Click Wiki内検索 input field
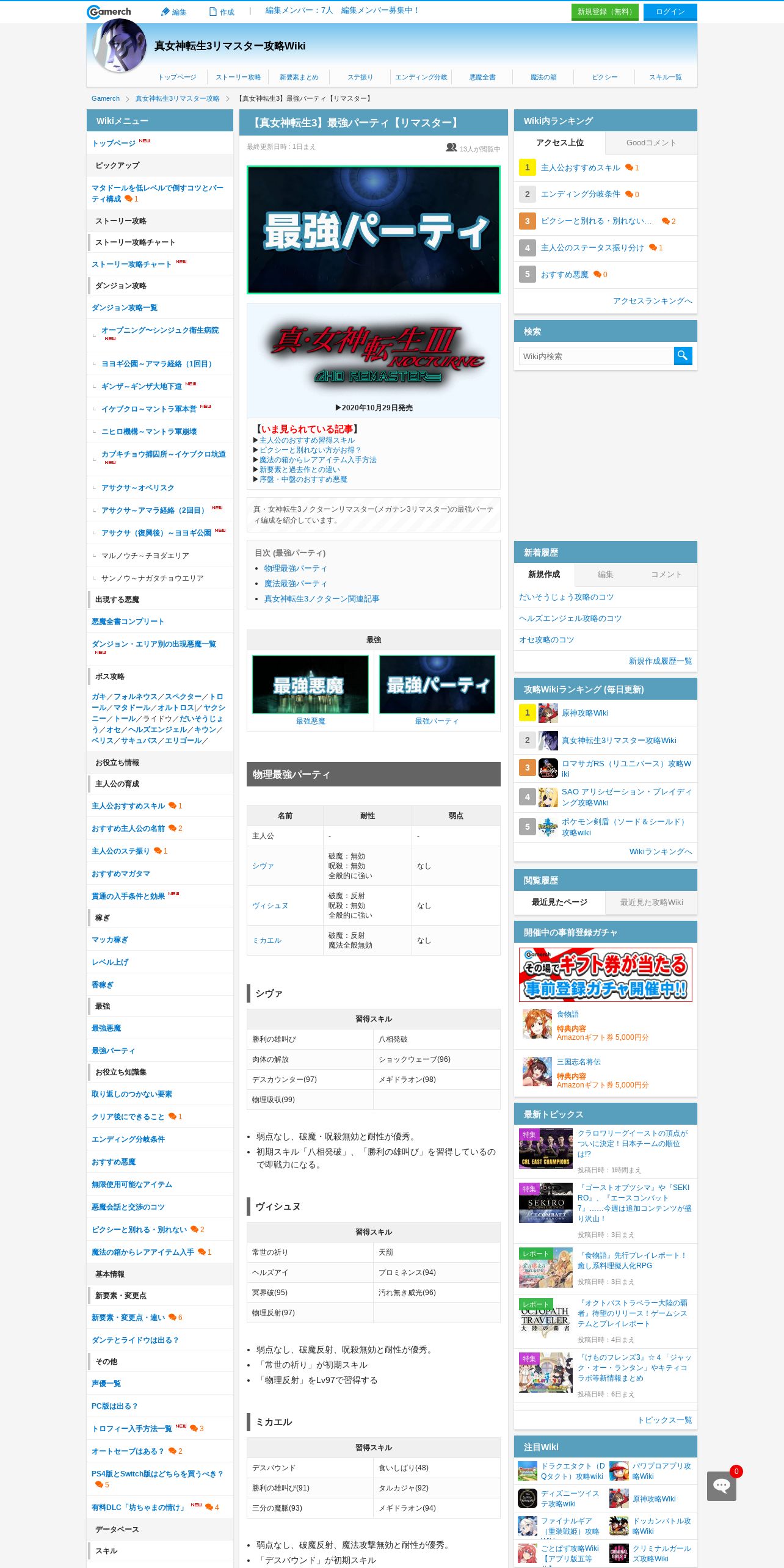 click(x=597, y=356)
